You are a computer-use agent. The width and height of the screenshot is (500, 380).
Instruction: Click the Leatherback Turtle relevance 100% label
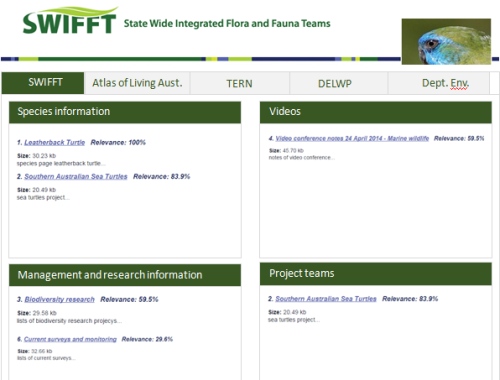click(118, 142)
